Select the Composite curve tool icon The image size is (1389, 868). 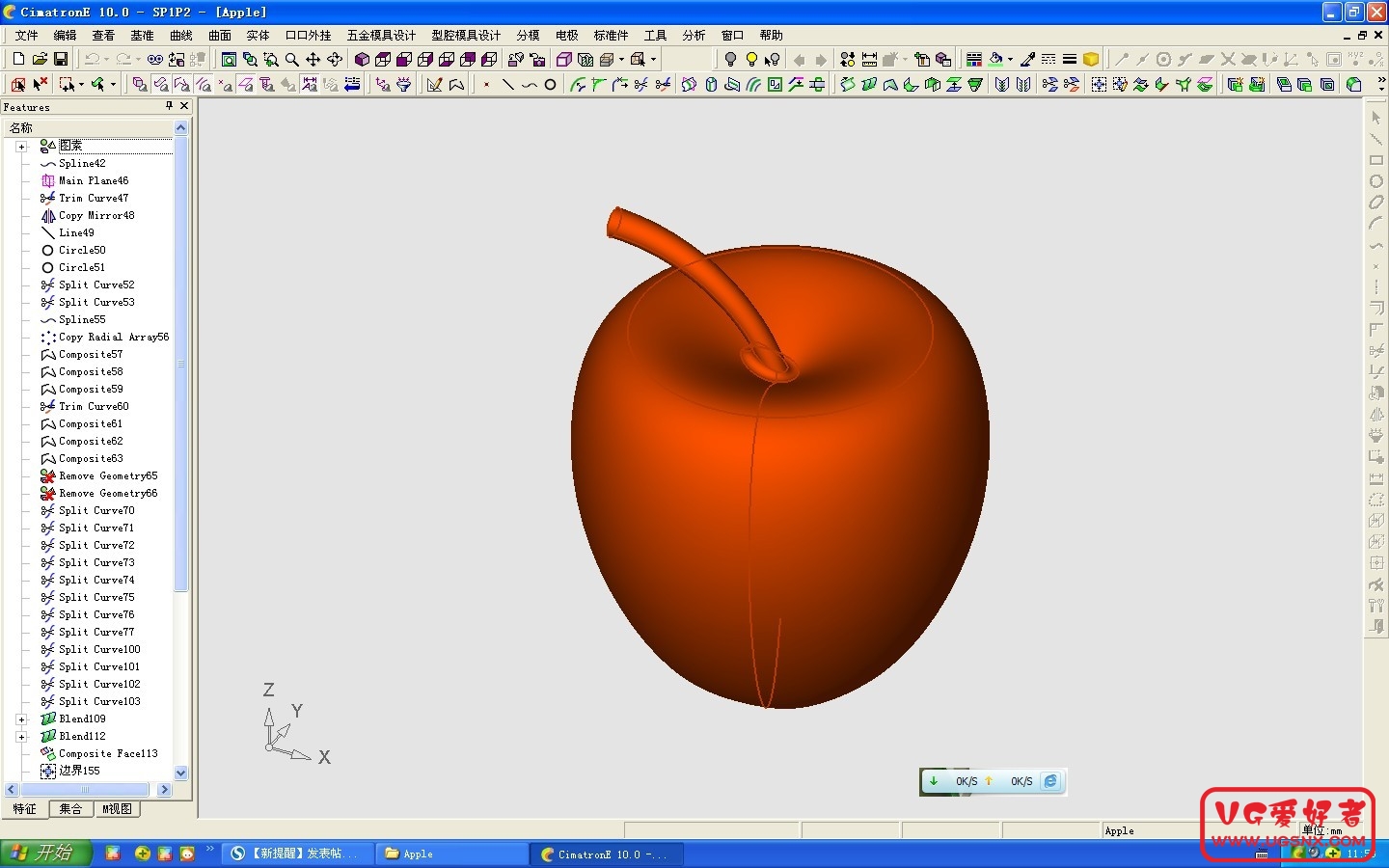[456, 85]
